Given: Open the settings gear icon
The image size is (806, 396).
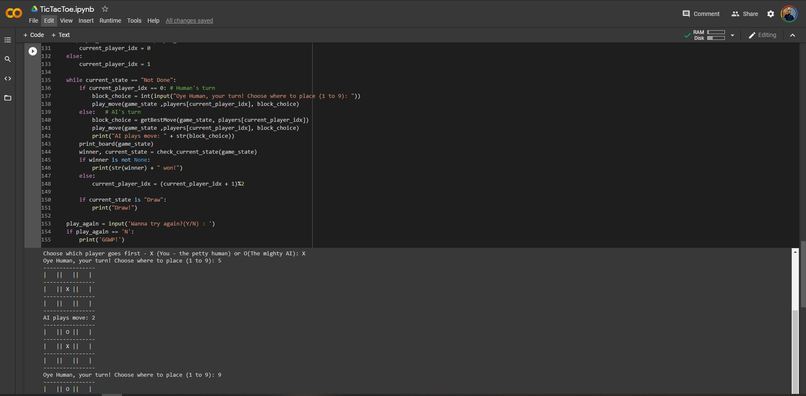Looking at the screenshot, I should pos(771,14).
